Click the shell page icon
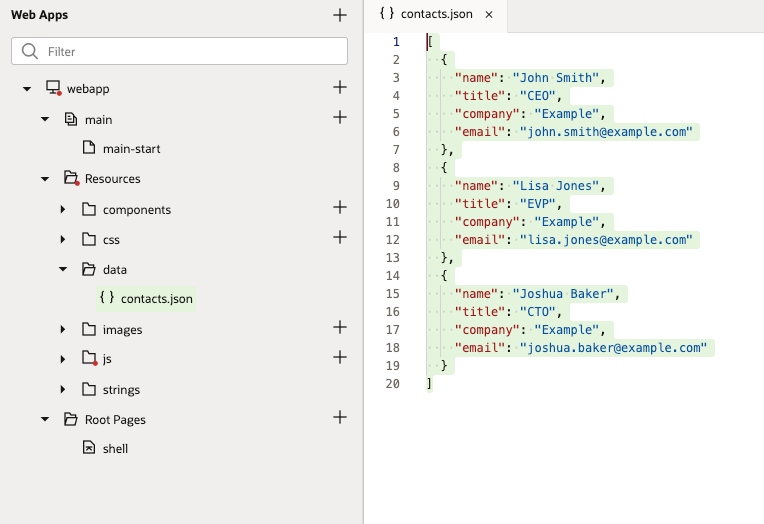 point(89,447)
